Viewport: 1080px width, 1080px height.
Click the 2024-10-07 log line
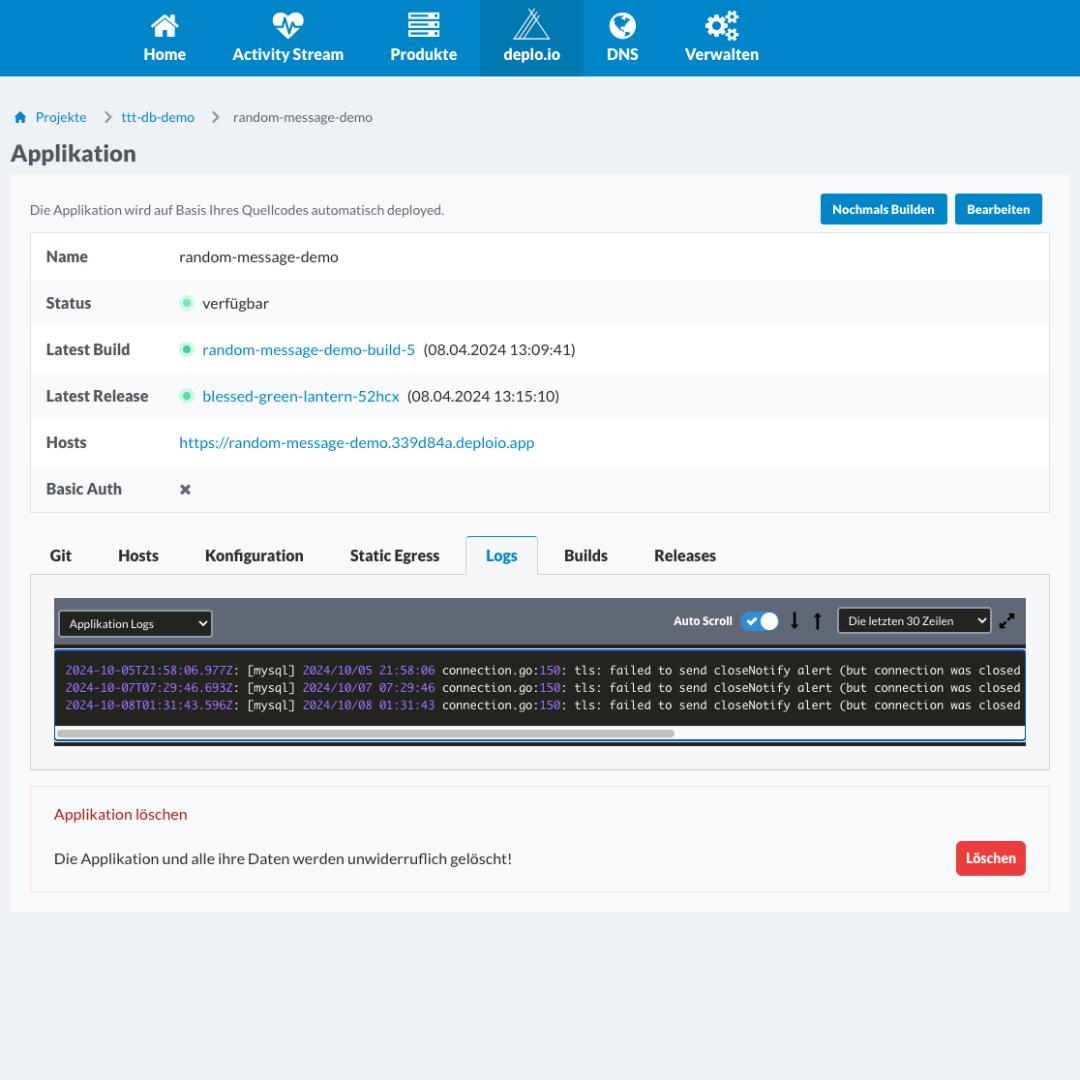tap(543, 687)
